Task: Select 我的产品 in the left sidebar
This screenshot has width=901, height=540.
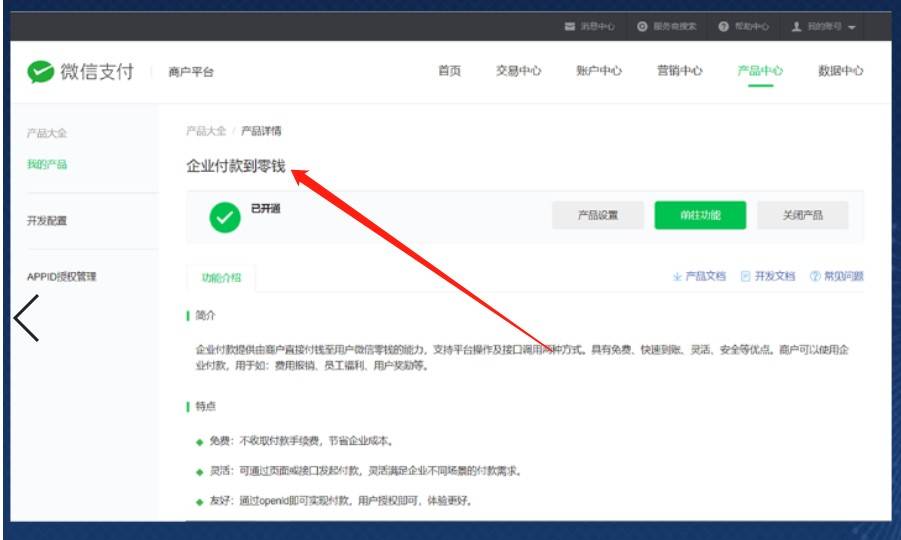Action: 47,164
